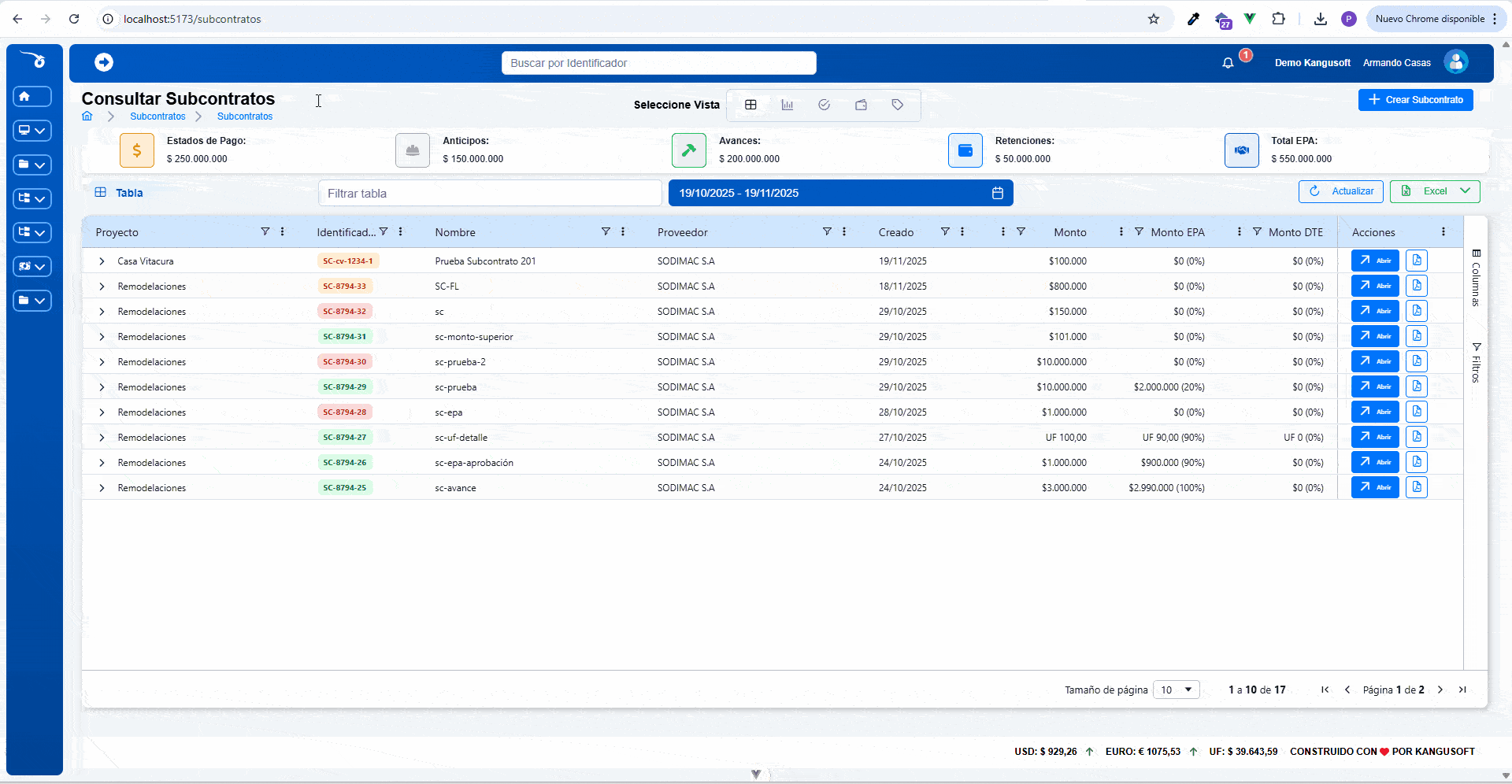The width and height of the screenshot is (1512, 784).
Task: Click the SC-8794-29 identifier badge
Action: point(345,386)
